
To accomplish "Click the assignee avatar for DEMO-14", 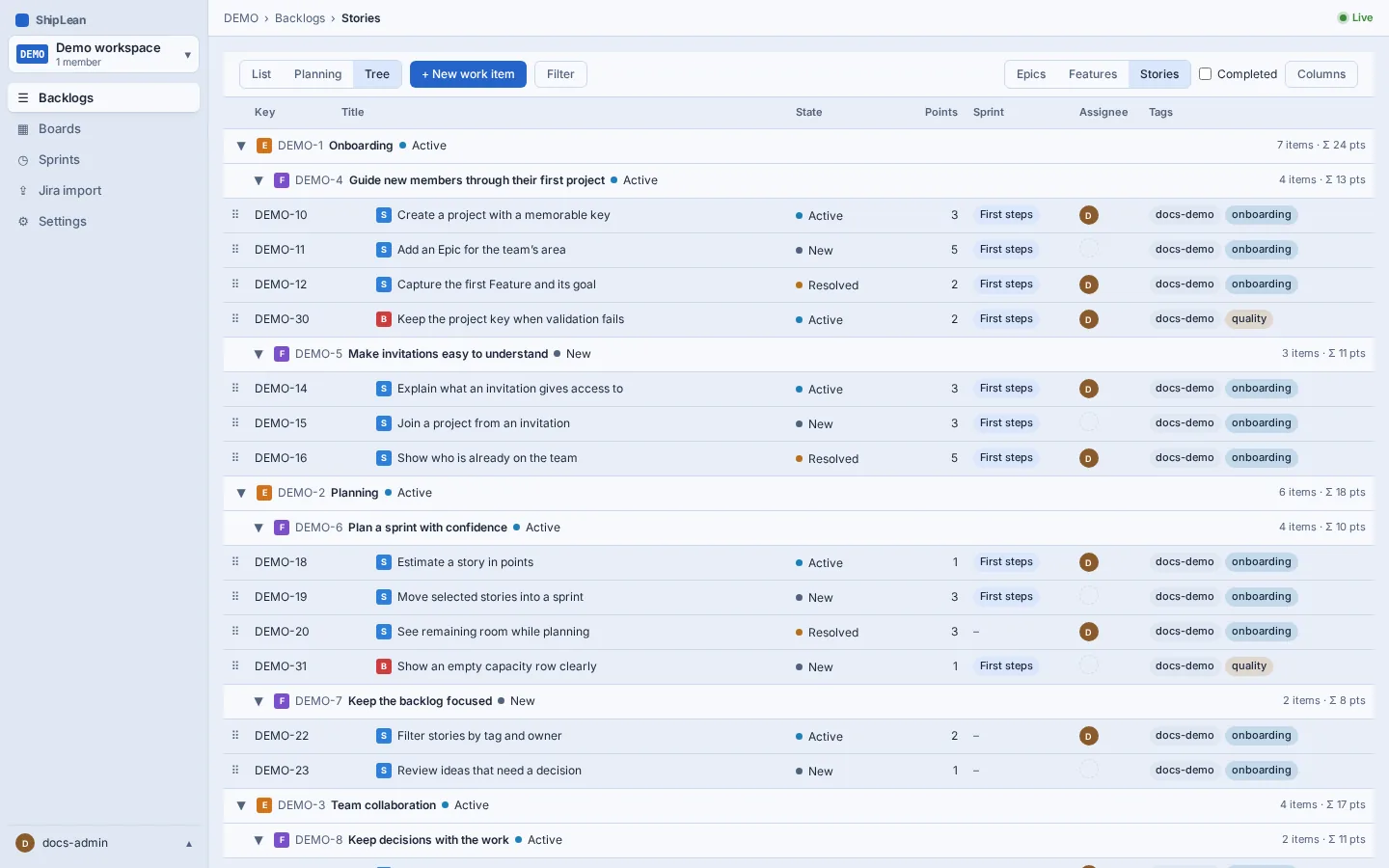I will tap(1089, 389).
